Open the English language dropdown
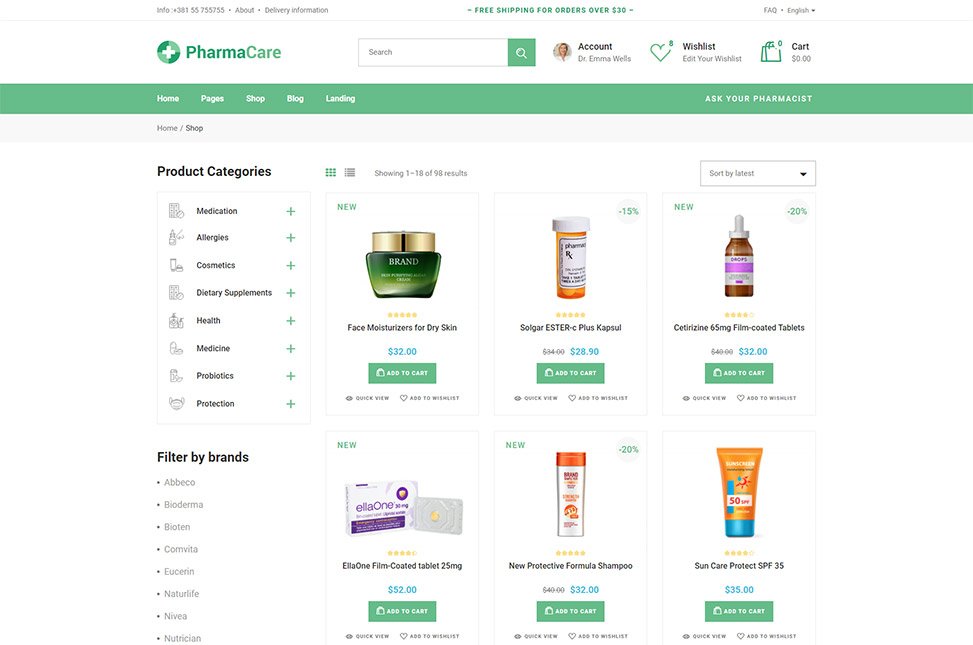Screen dimensions: 973x645 [801, 10]
